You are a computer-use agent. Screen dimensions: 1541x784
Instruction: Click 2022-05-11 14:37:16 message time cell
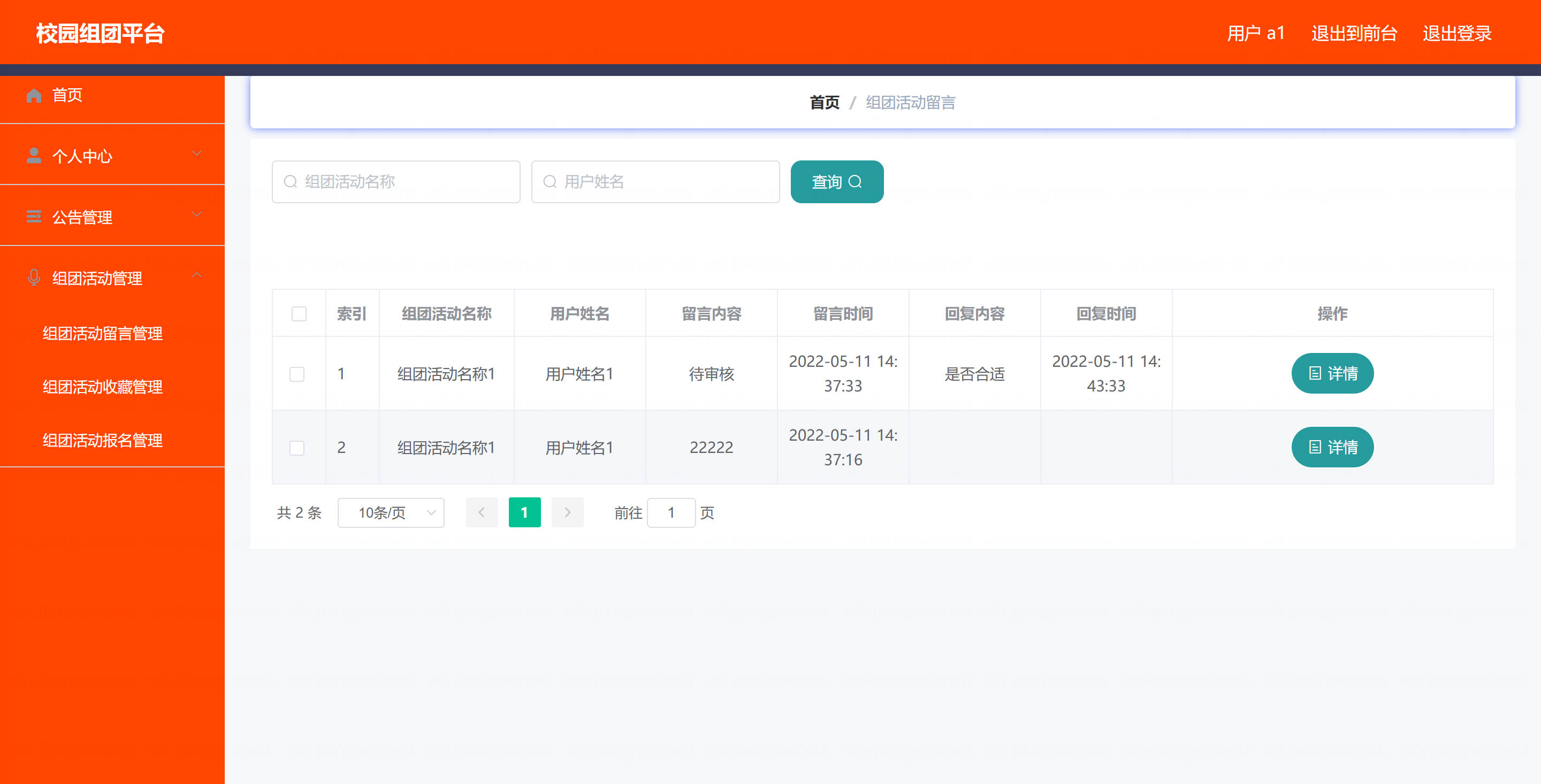[x=843, y=447]
